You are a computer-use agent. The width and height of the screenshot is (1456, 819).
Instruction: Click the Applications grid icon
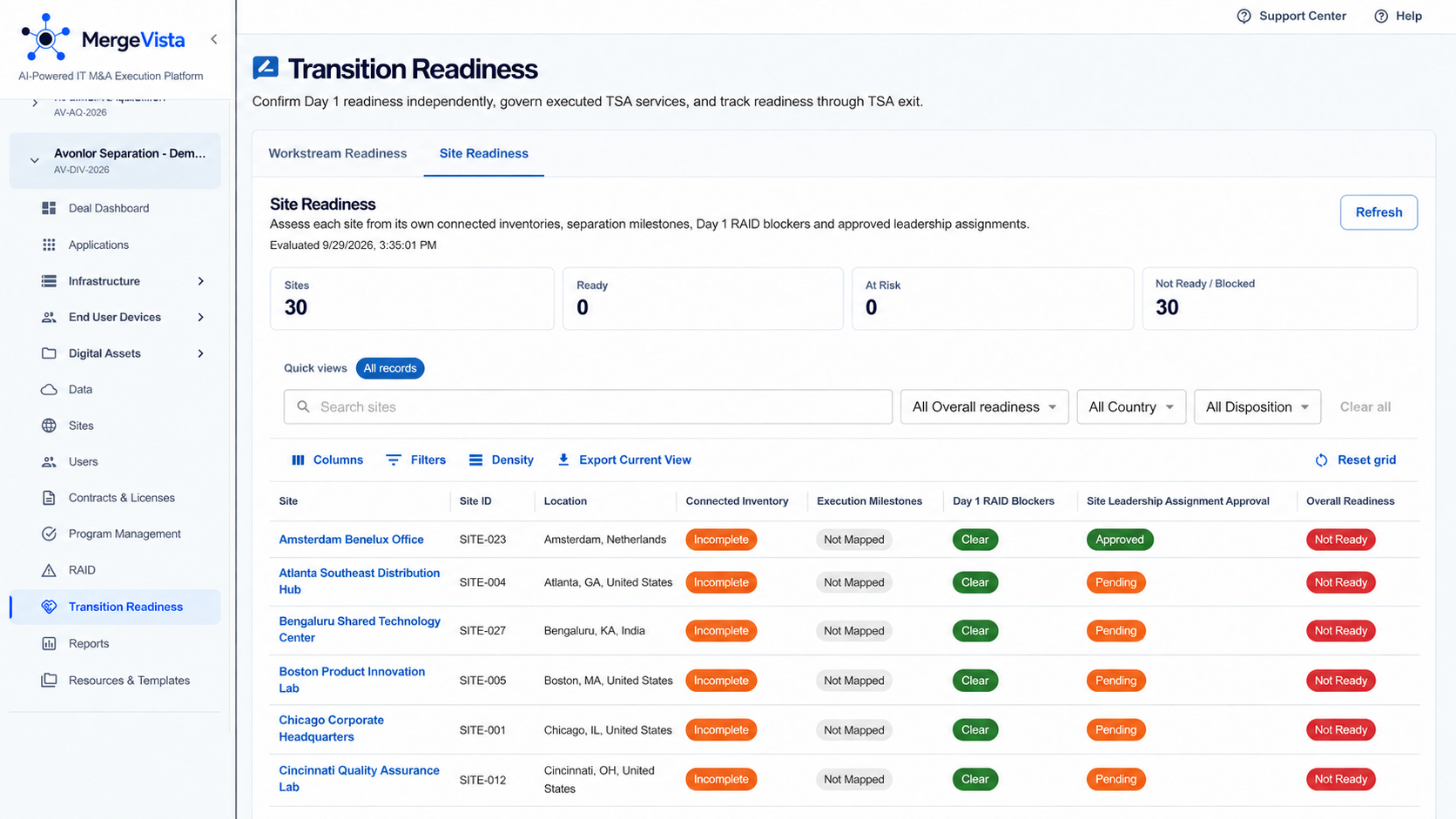point(49,245)
